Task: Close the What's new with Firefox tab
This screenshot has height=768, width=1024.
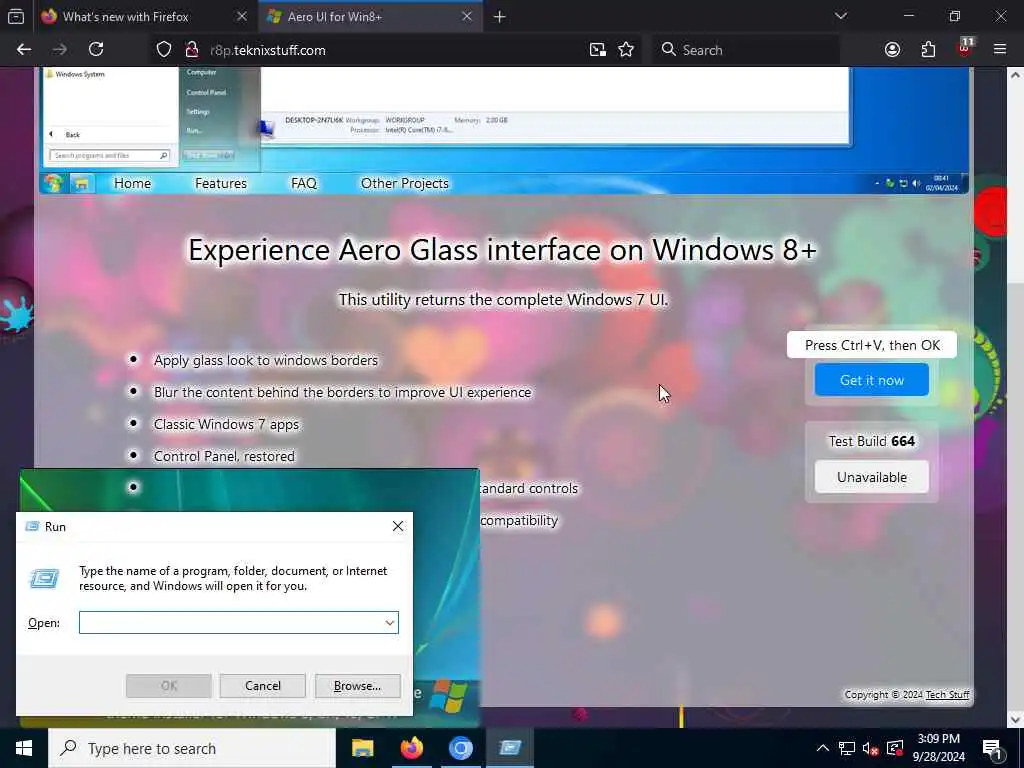Action: click(x=242, y=17)
